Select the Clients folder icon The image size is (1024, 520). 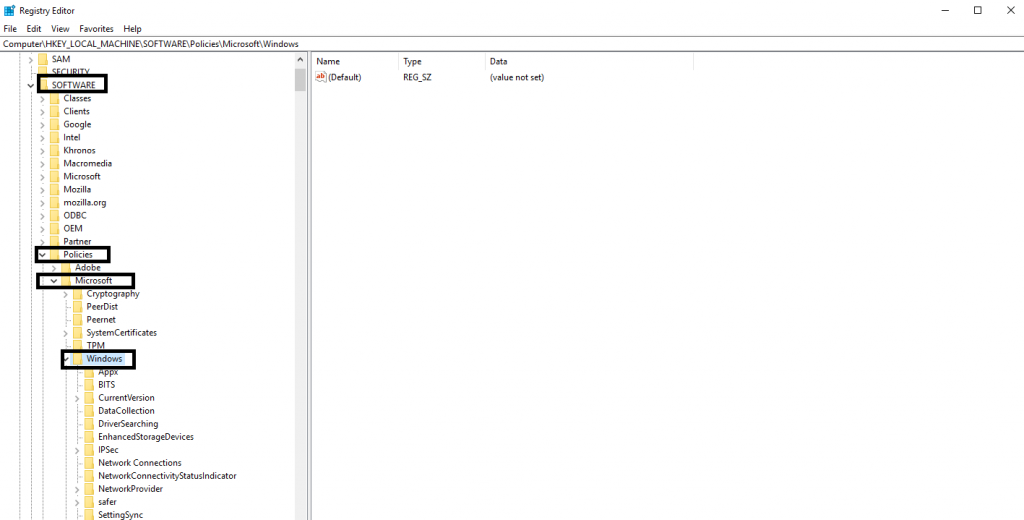pyautogui.click(x=54, y=111)
